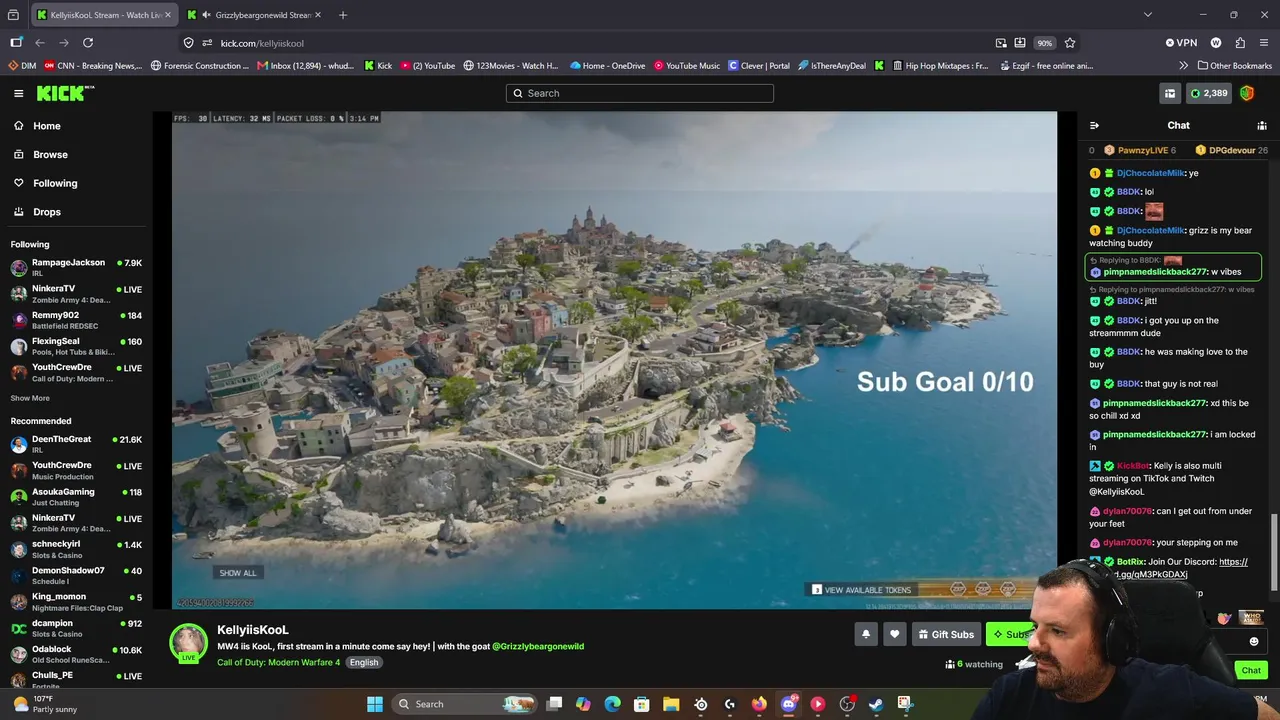
Task: Open the emoji picker in chat input
Action: (1254, 641)
